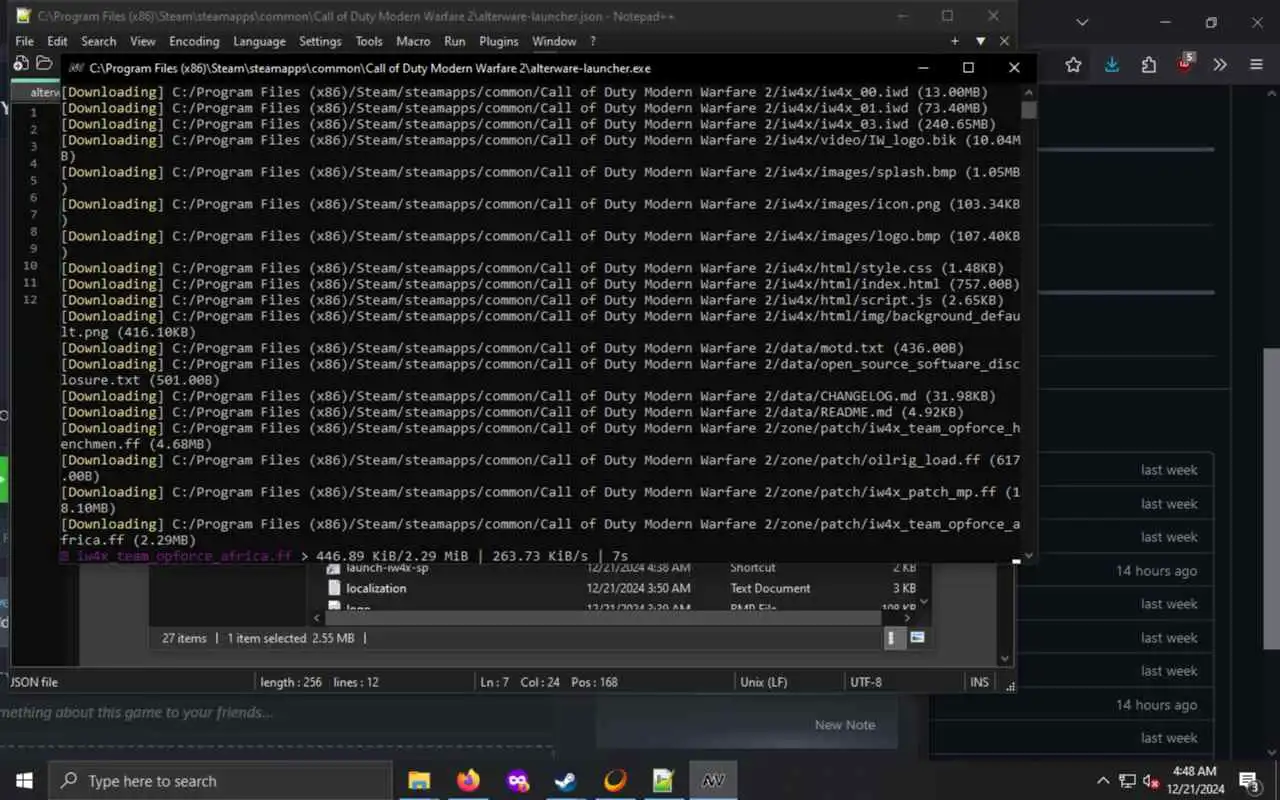
Task: Click the Open file icon in Notepad++ toolbar
Action: [x=44, y=64]
